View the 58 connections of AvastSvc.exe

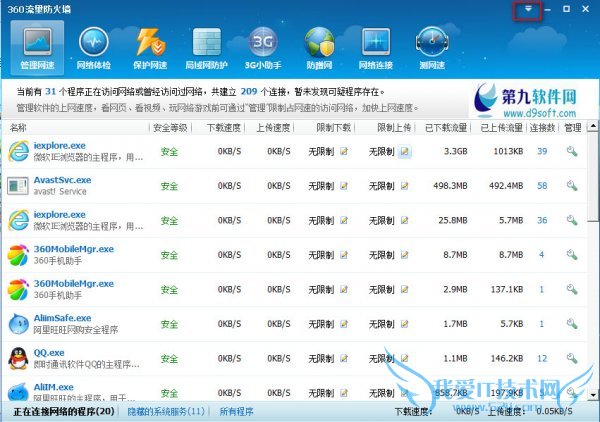tap(542, 186)
